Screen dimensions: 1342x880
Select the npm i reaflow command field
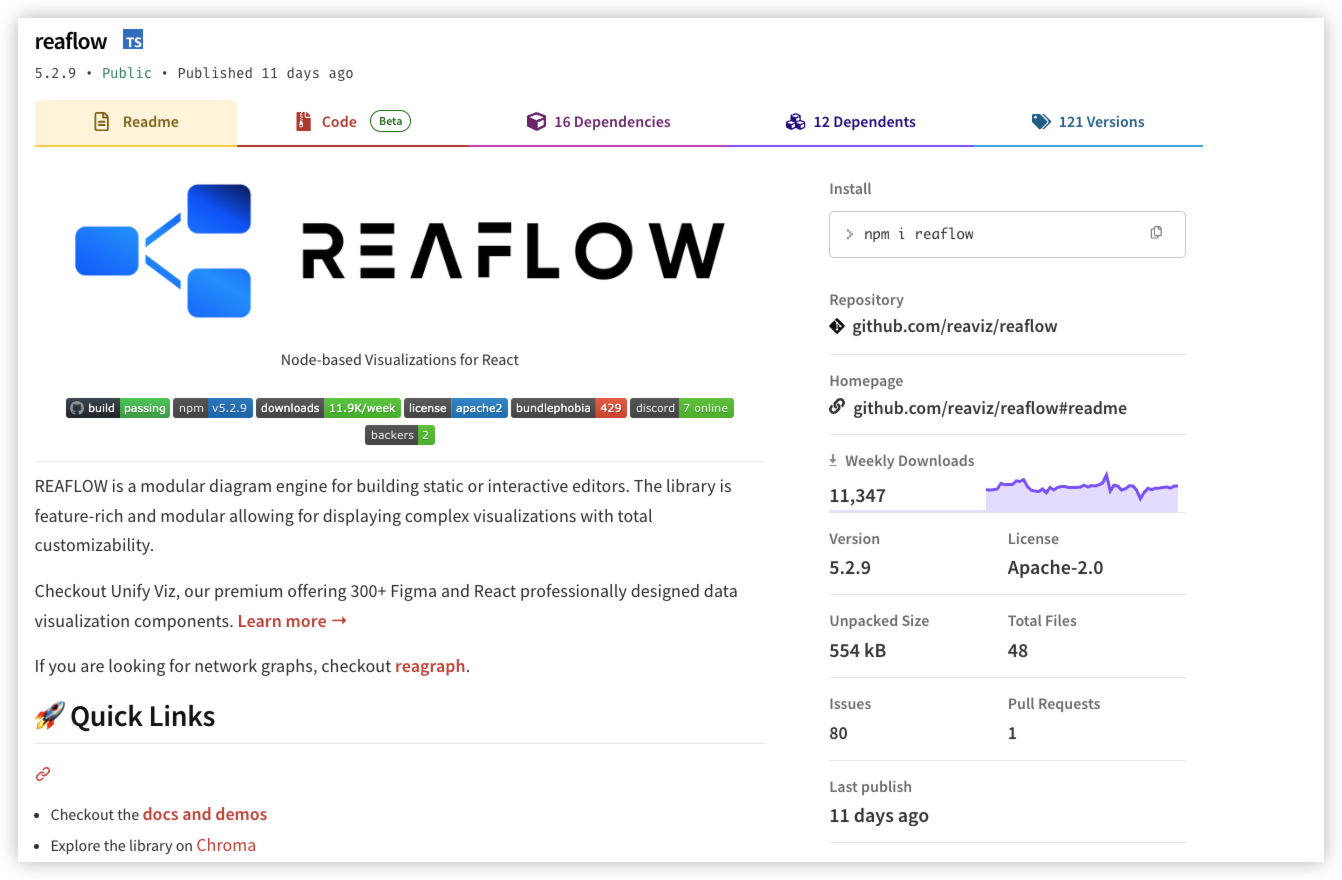click(x=1007, y=234)
